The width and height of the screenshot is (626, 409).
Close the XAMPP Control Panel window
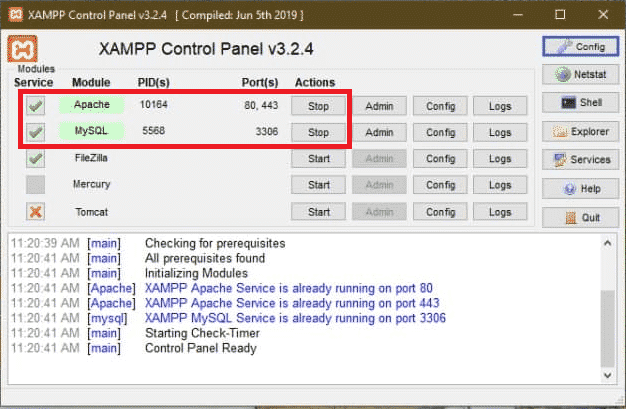click(603, 15)
